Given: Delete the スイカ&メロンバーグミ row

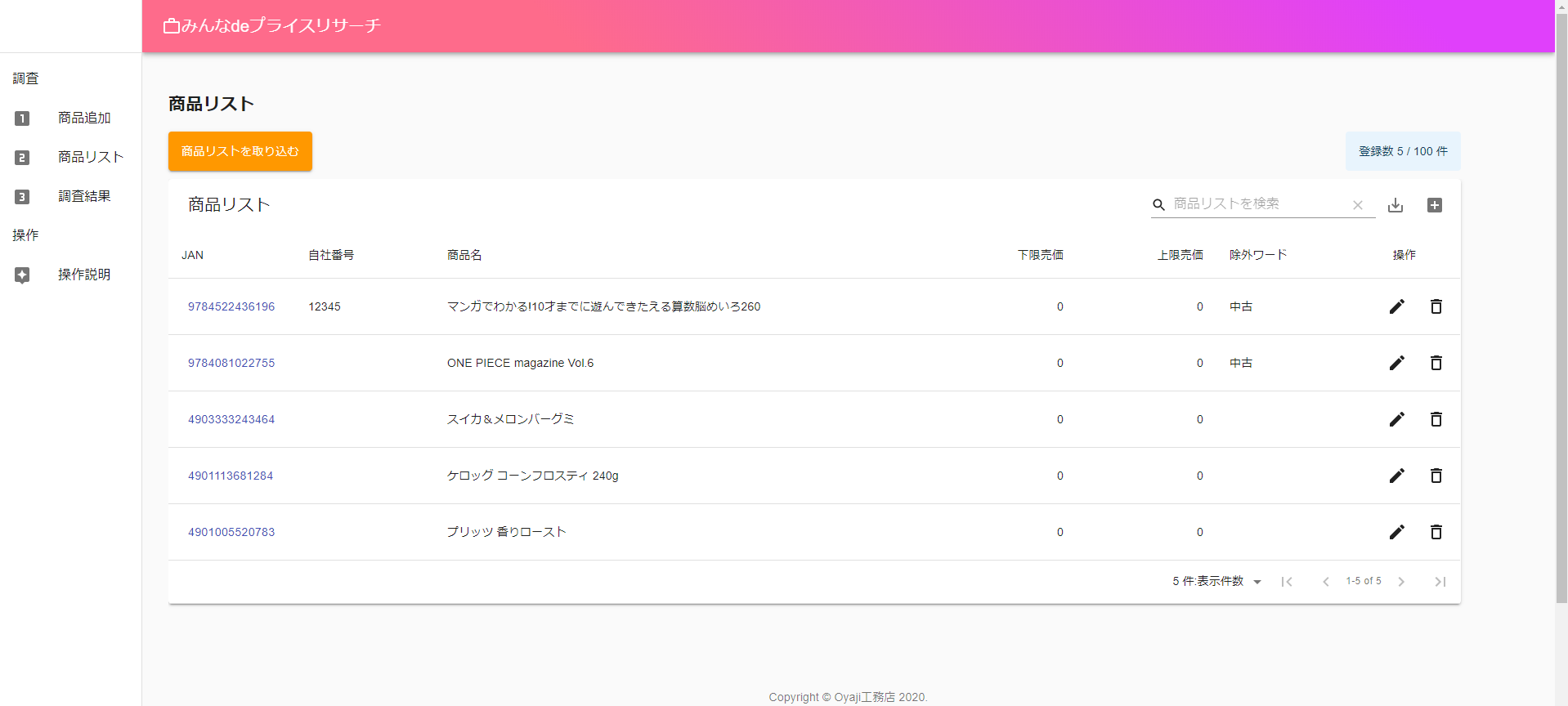Looking at the screenshot, I should tap(1436, 419).
